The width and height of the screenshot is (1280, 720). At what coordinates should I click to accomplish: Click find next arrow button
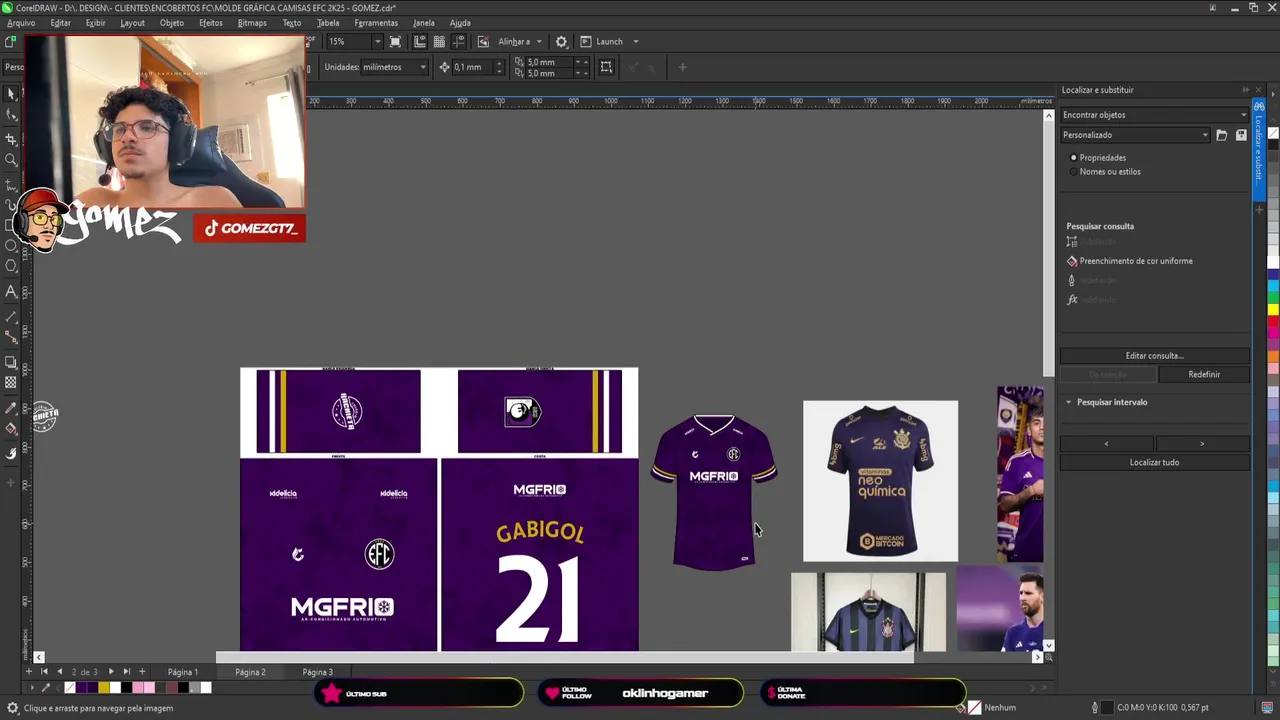tap(1202, 444)
